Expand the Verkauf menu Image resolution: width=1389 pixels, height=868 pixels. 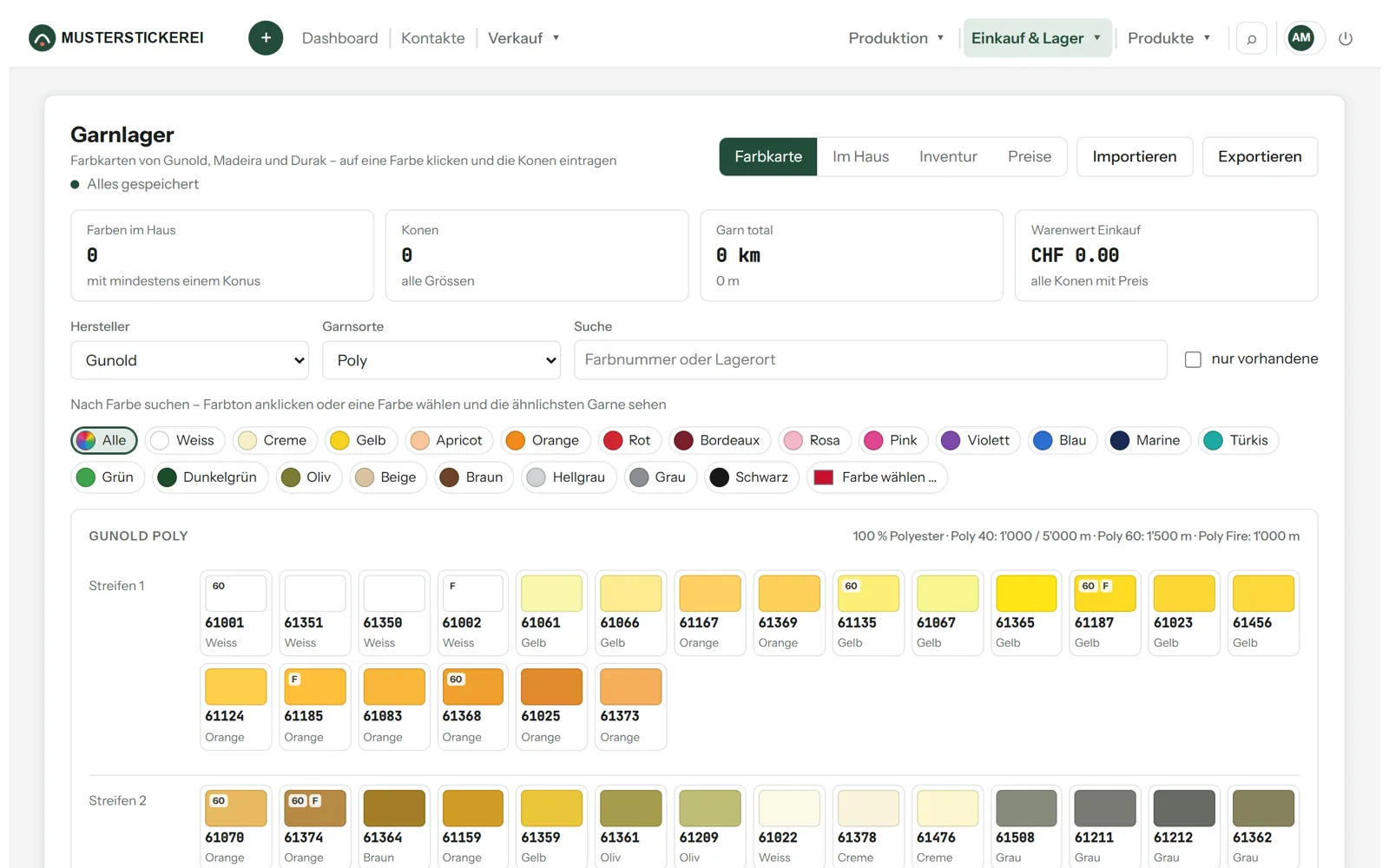click(x=523, y=38)
